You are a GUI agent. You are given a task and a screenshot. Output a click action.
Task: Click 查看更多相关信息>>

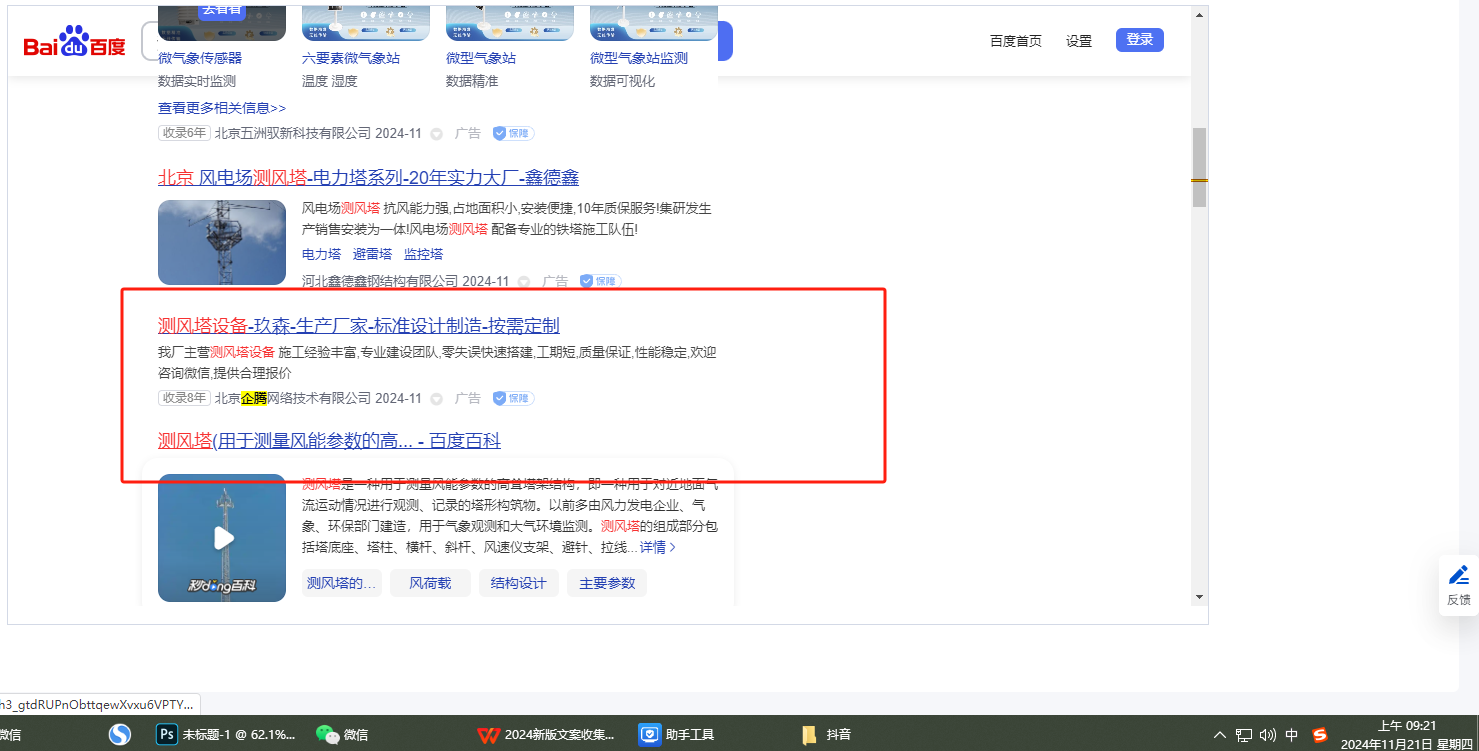222,107
